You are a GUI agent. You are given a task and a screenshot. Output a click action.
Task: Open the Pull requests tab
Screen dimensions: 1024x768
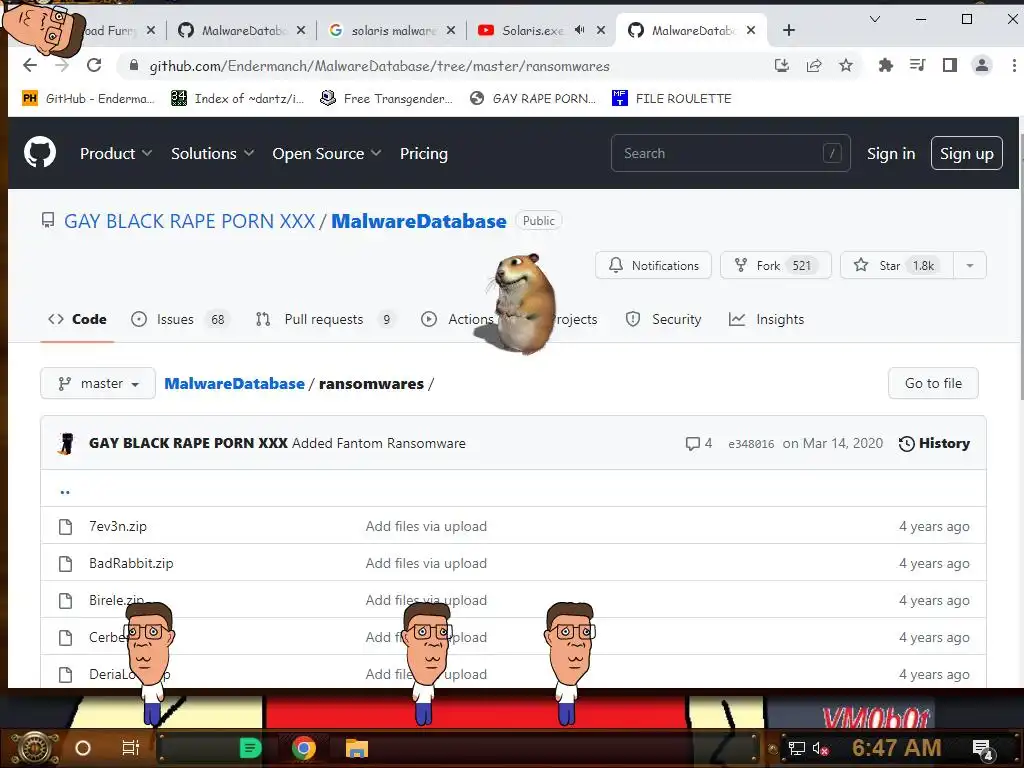325,319
